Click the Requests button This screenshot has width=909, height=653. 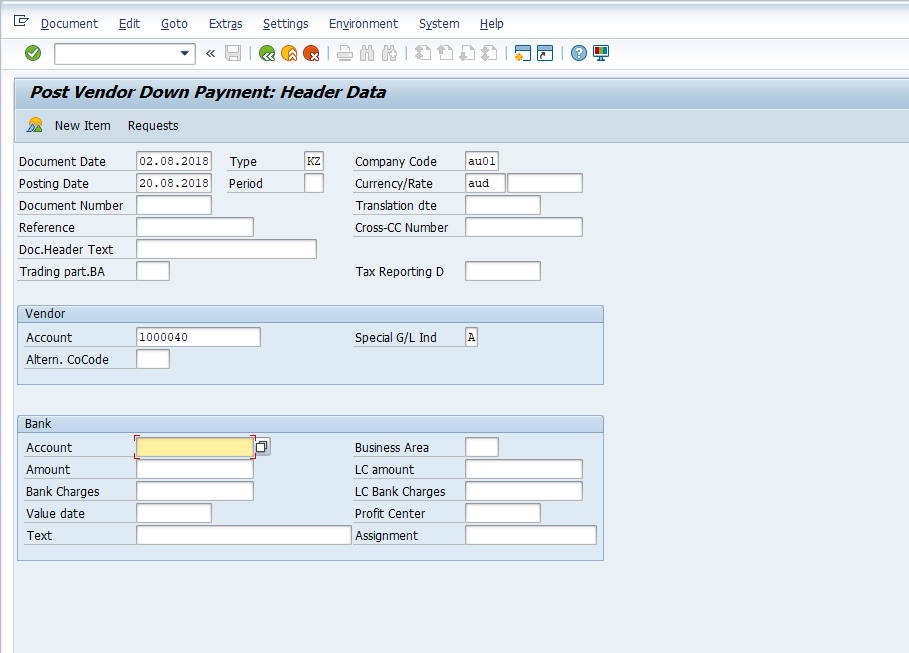(153, 125)
